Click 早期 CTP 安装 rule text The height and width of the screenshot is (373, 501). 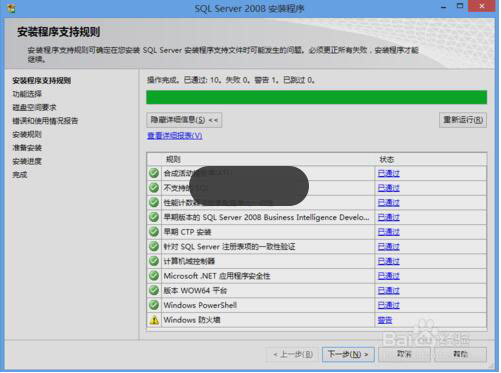coord(187,232)
